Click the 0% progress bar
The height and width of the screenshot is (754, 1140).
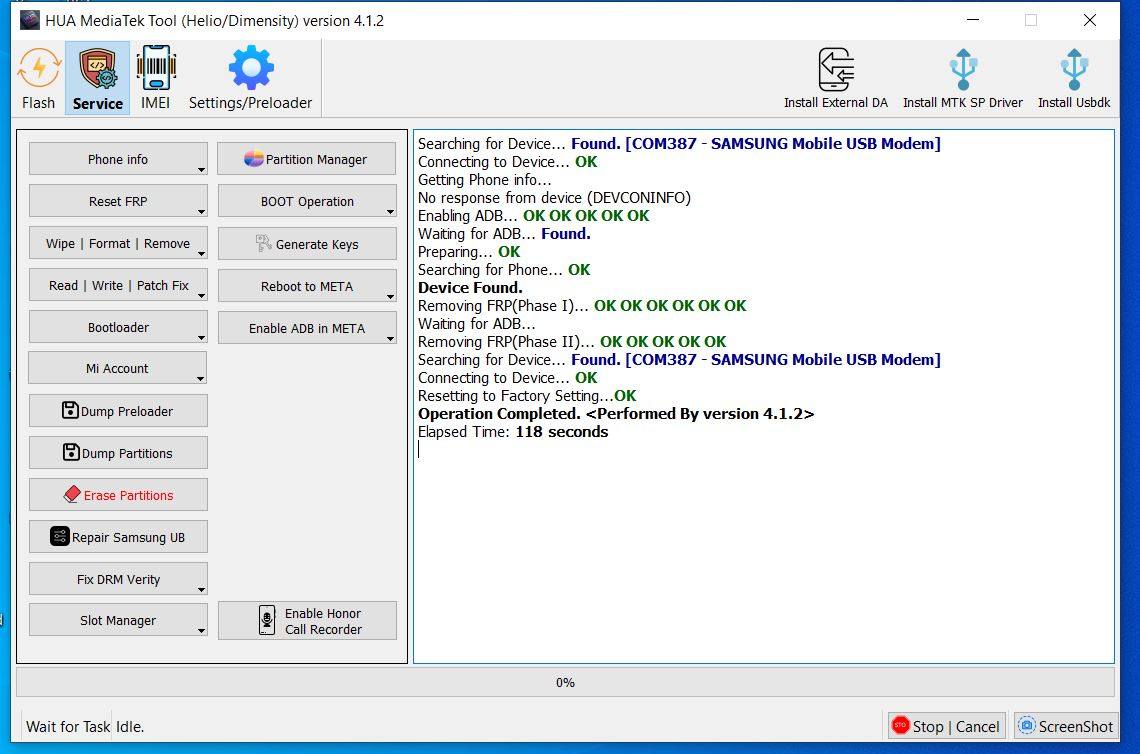click(565, 682)
